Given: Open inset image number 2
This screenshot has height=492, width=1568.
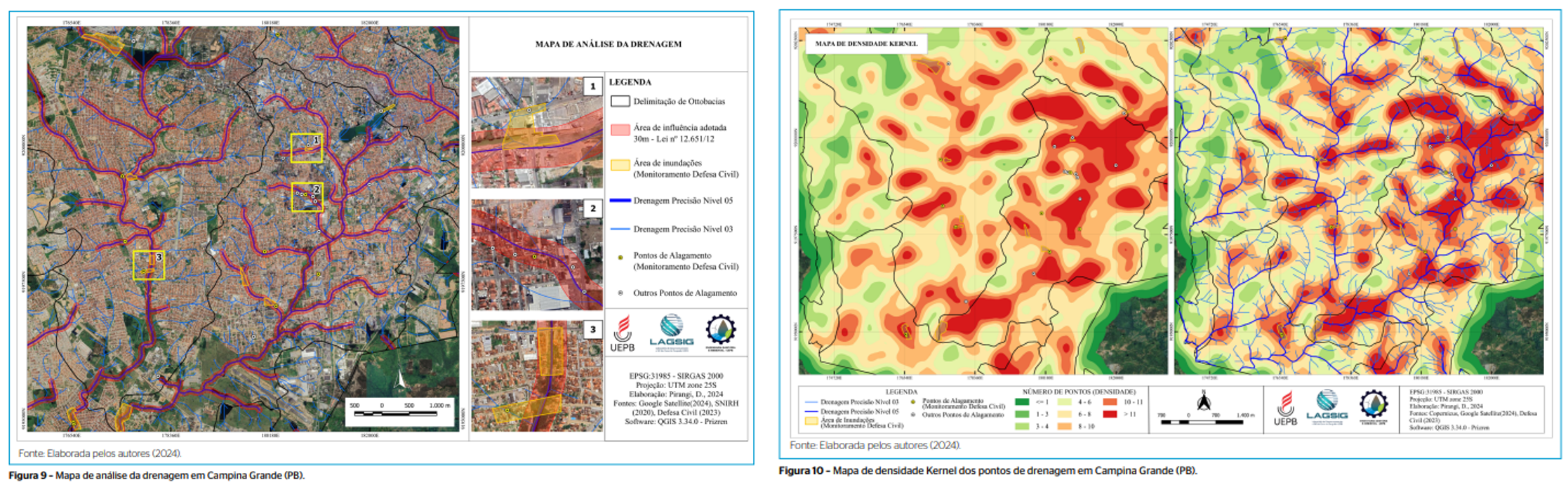Looking at the screenshot, I should [x=537, y=255].
